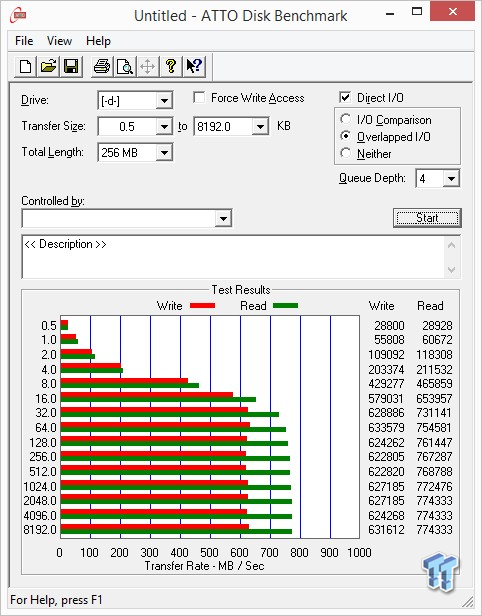Uncheck the Direct I/O checkbox
This screenshot has width=482, height=616.
tap(345, 97)
